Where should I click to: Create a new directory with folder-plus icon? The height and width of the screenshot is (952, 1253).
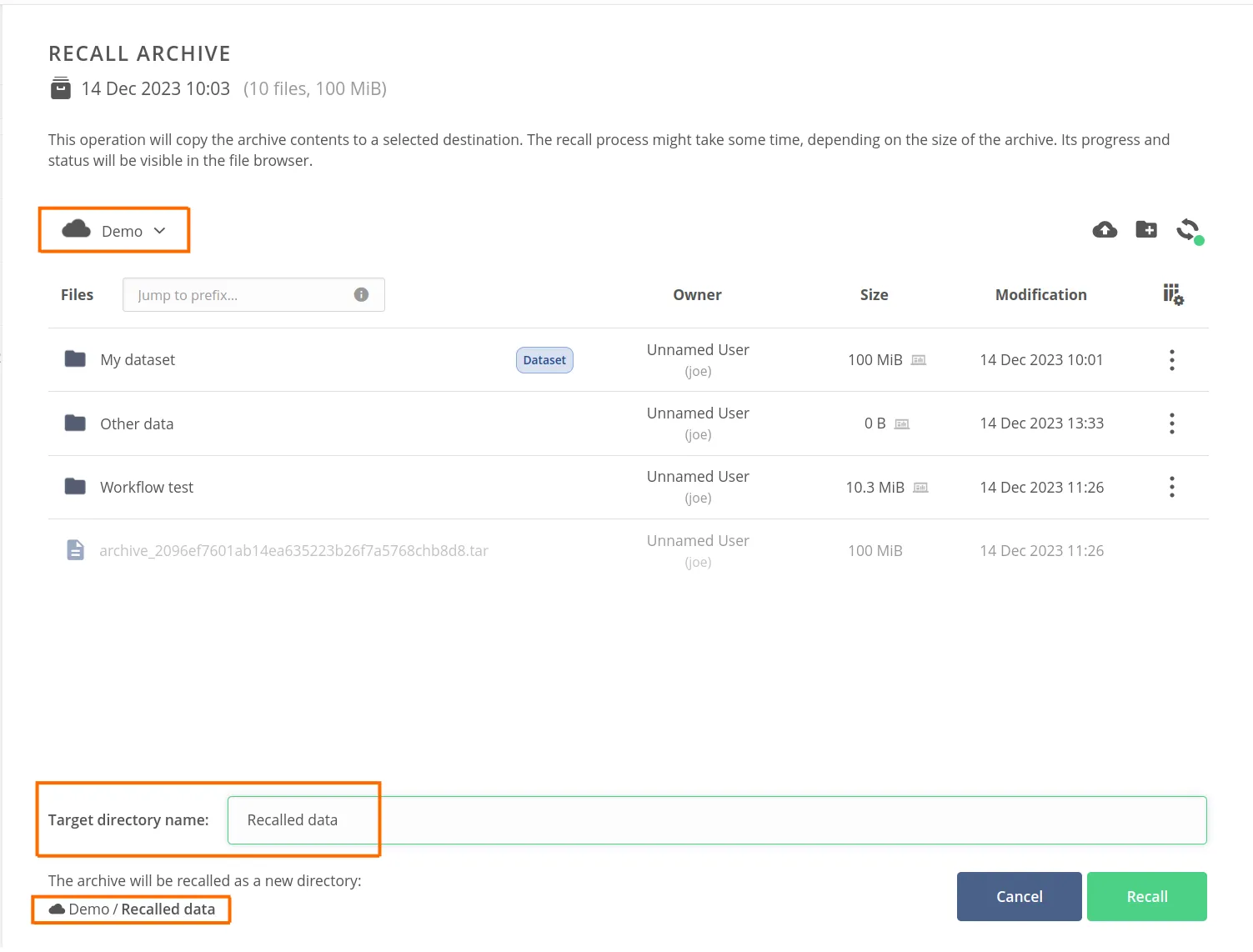pyautogui.click(x=1146, y=230)
